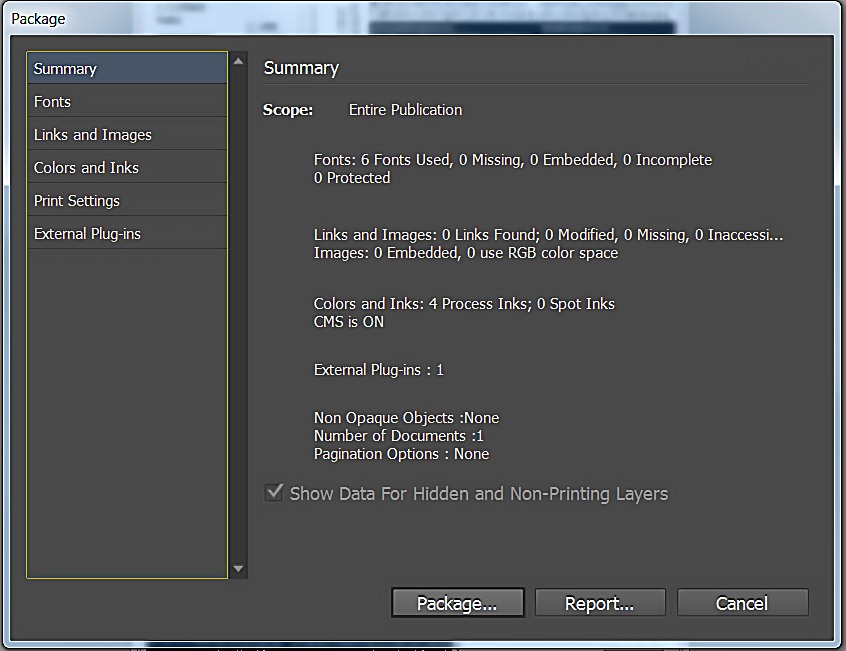This screenshot has width=846, height=651.
Task: Click the category list scroll up arrow
Action: tap(238, 61)
